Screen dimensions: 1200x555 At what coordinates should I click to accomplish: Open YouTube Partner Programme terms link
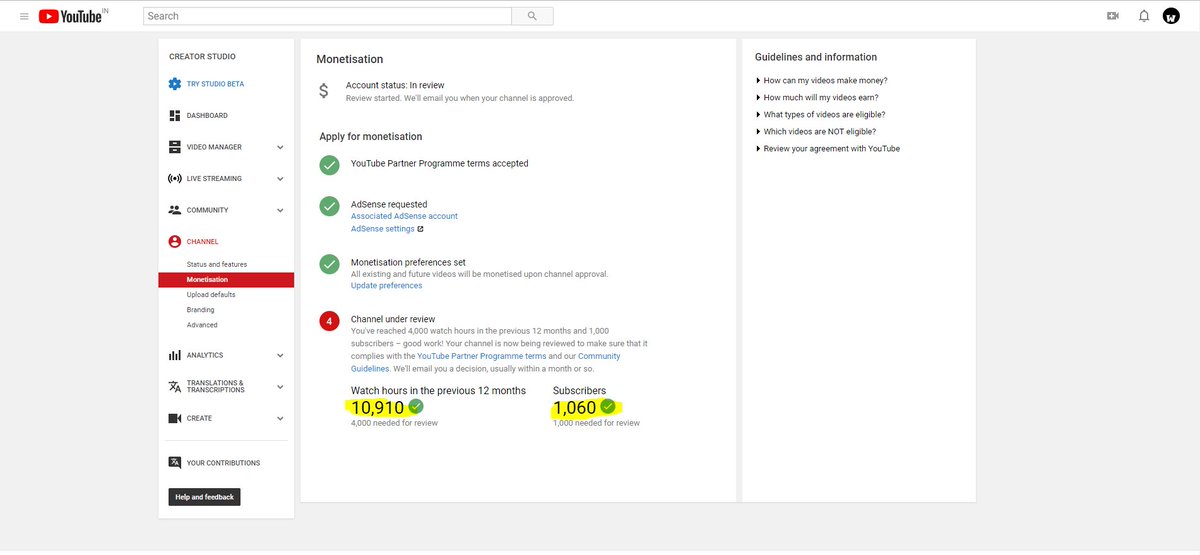(x=482, y=356)
